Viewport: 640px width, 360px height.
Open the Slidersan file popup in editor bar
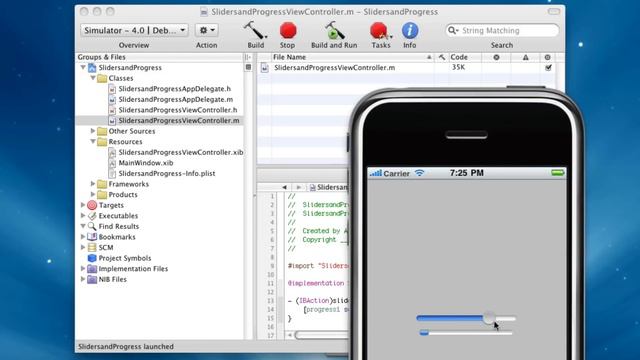329,187
